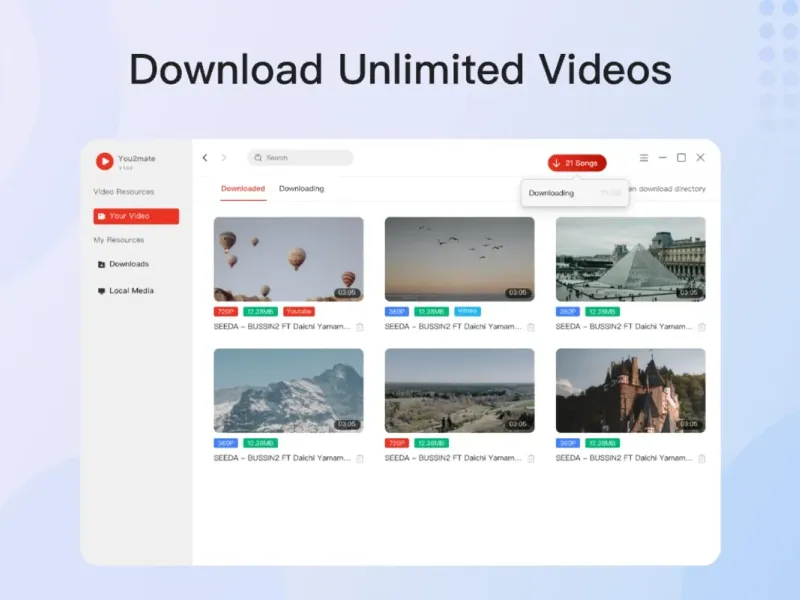Viewport: 800px width, 600px height.
Task: Focus the Search input field
Action: click(x=301, y=158)
